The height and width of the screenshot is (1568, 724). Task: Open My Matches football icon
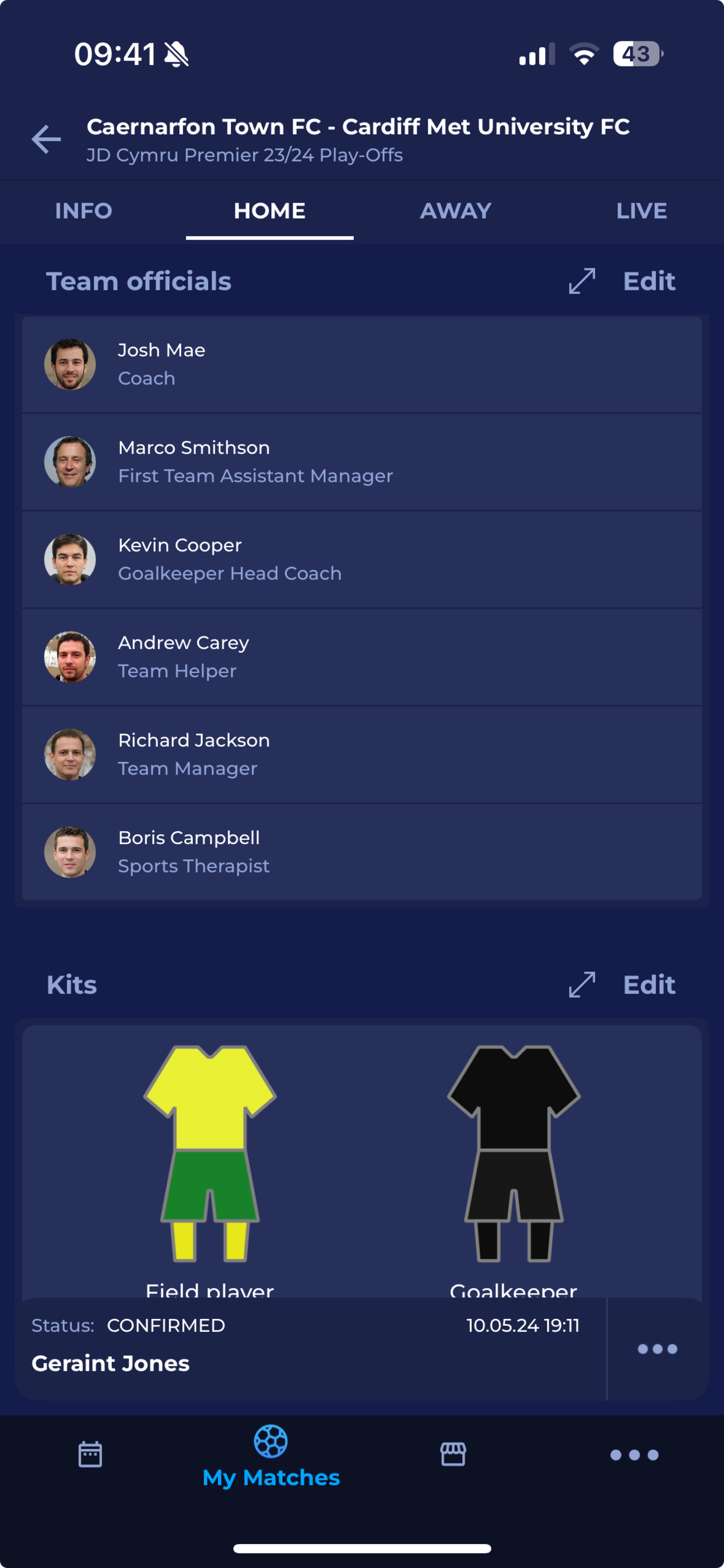(270, 1441)
